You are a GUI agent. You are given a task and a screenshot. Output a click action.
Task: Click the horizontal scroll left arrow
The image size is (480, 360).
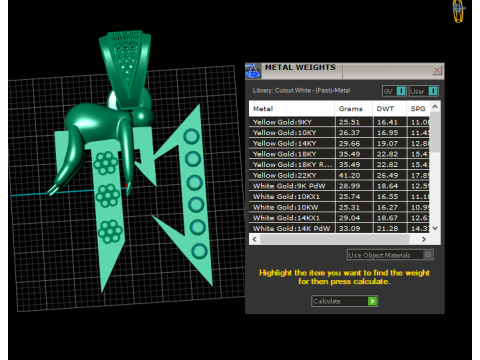click(255, 239)
